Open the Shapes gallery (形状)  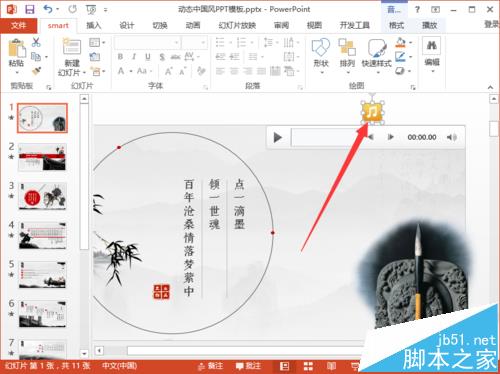coord(321,55)
